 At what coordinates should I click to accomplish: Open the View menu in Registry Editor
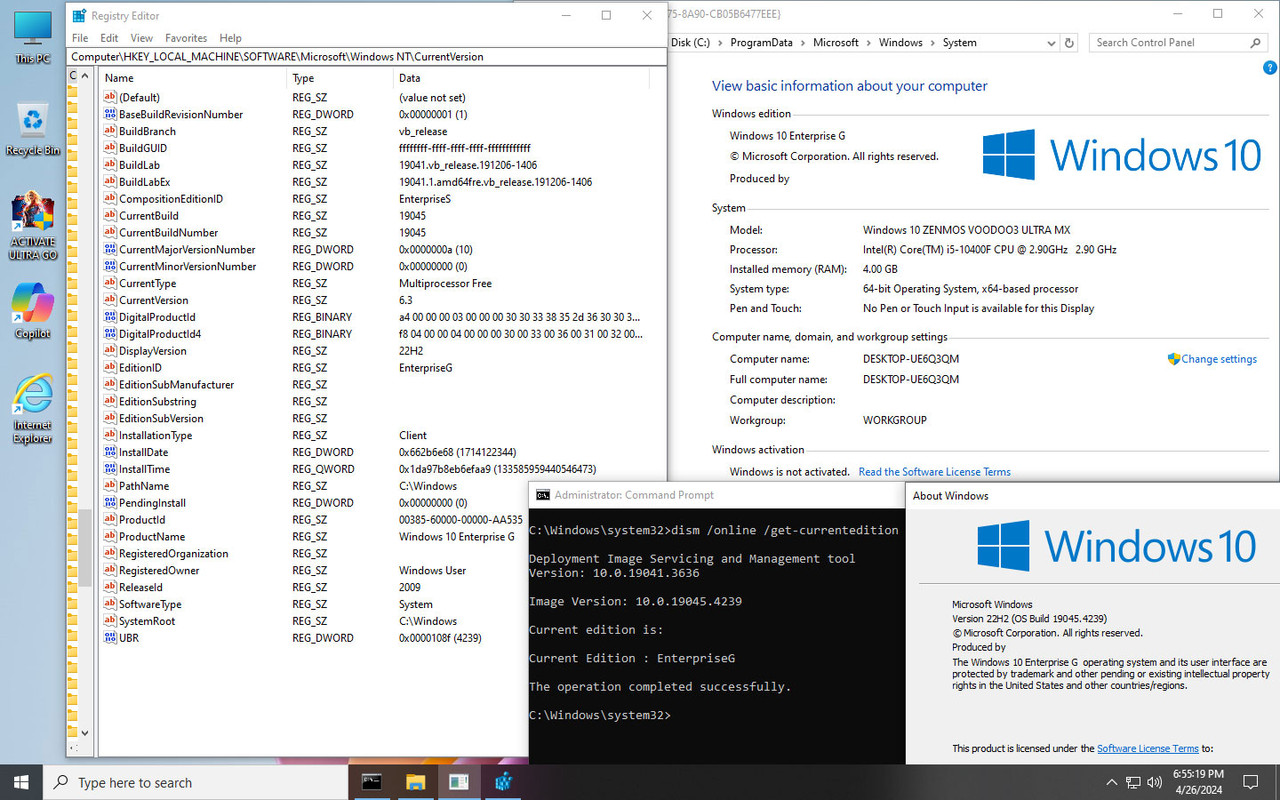coord(142,38)
